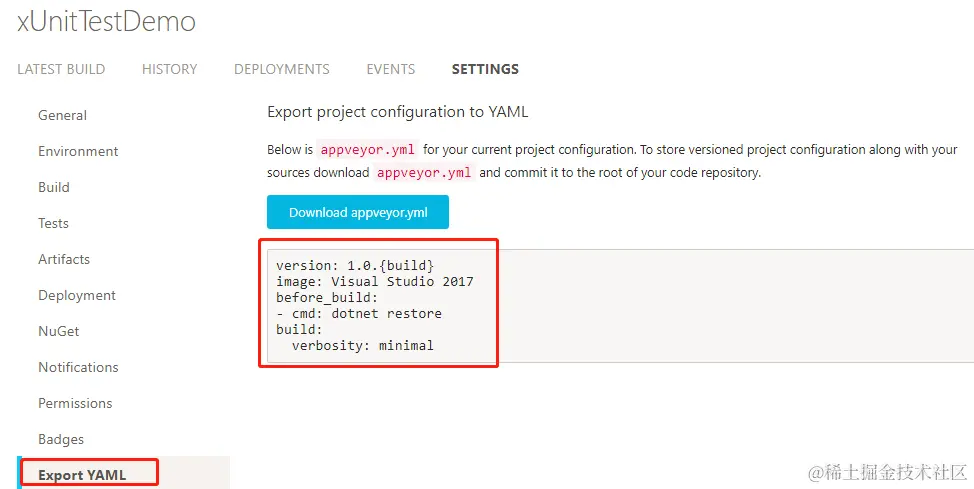This screenshot has width=974, height=489.
Task: Click the 'Export project configuration to YAML' heading
Action: pyautogui.click(x=398, y=112)
